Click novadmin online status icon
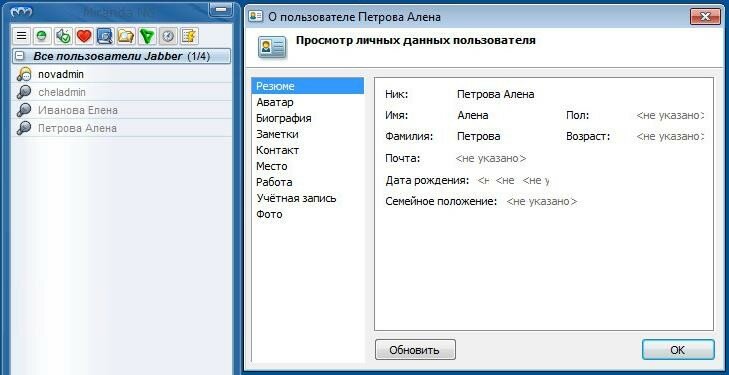This screenshot has width=729, height=375. pyautogui.click(x=23, y=74)
